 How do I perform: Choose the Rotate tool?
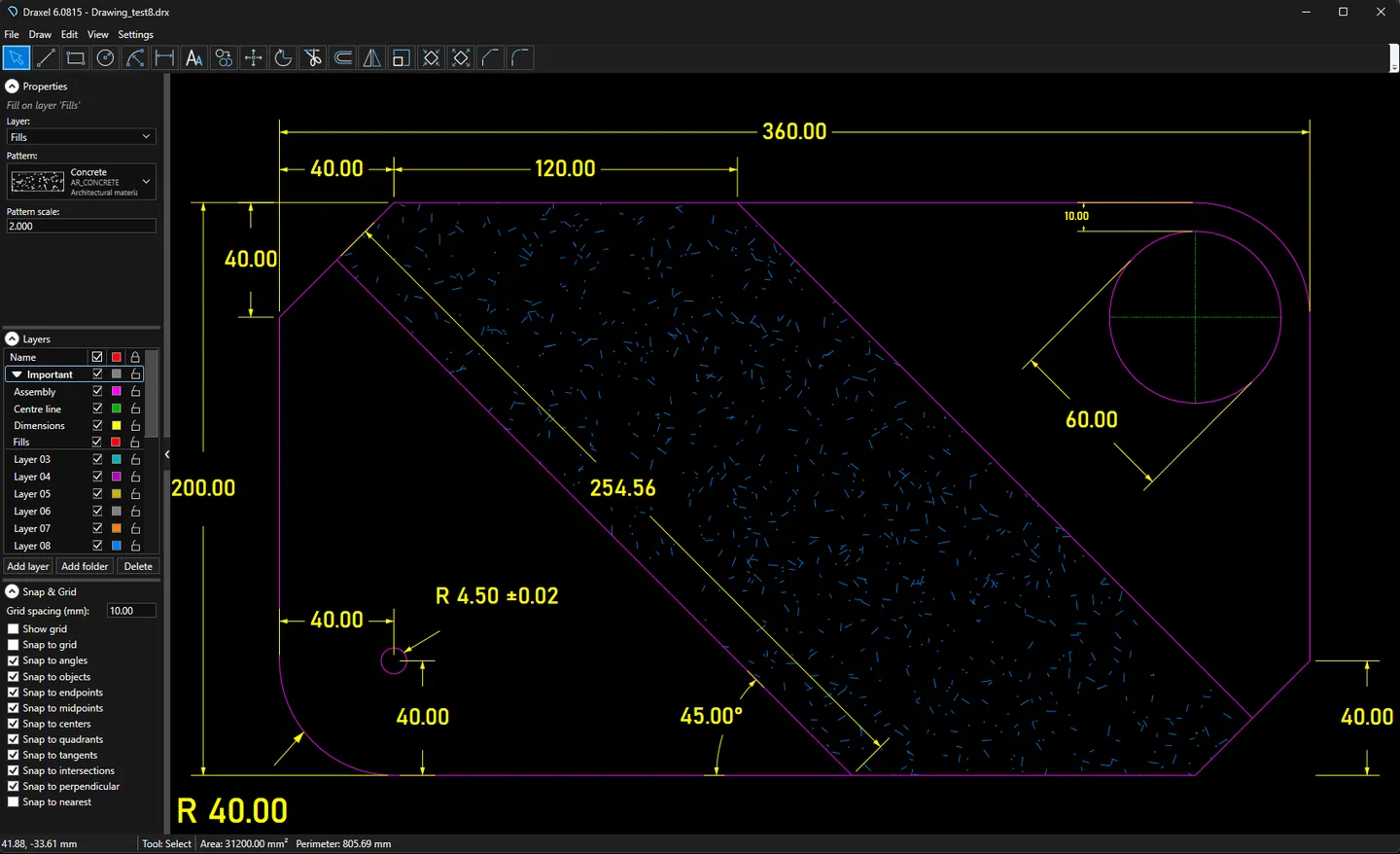(283, 58)
